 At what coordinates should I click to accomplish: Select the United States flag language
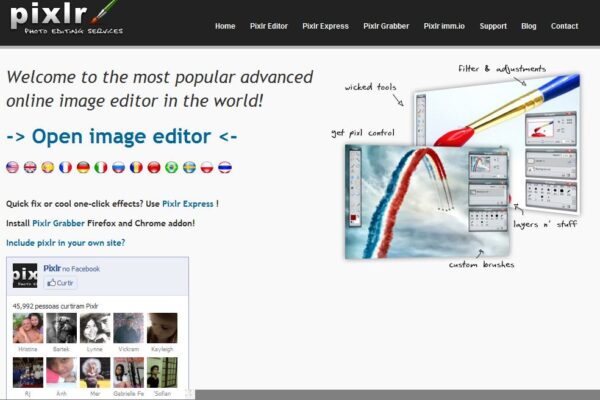click(x=12, y=168)
